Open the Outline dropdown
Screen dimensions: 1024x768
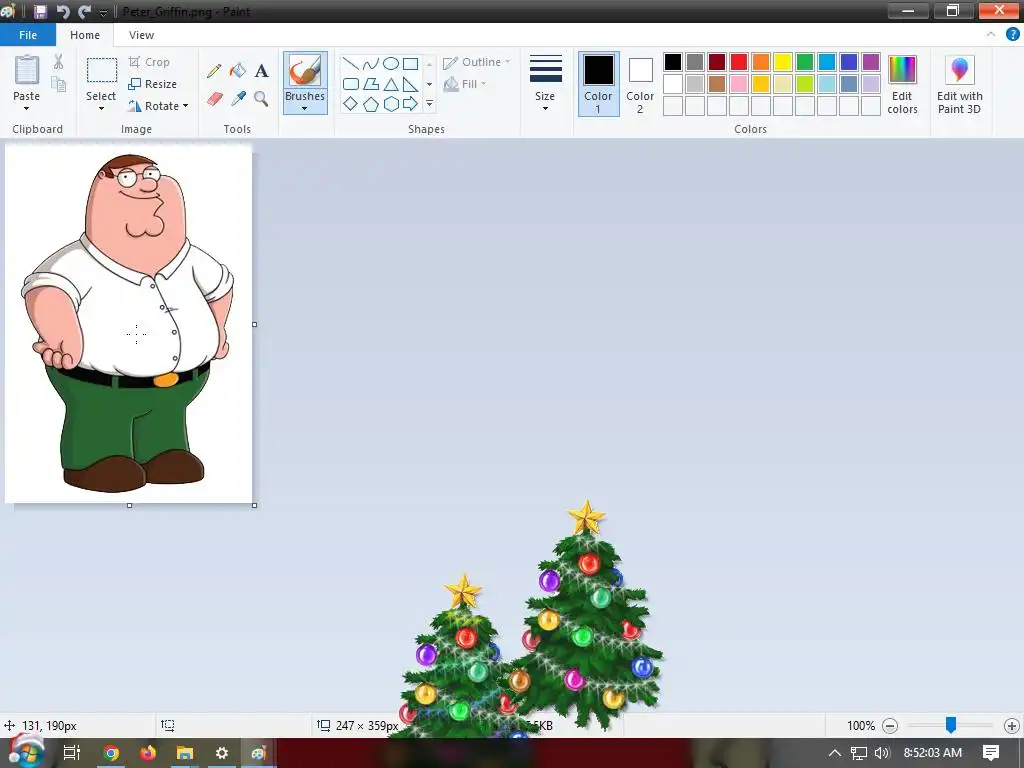tap(477, 62)
